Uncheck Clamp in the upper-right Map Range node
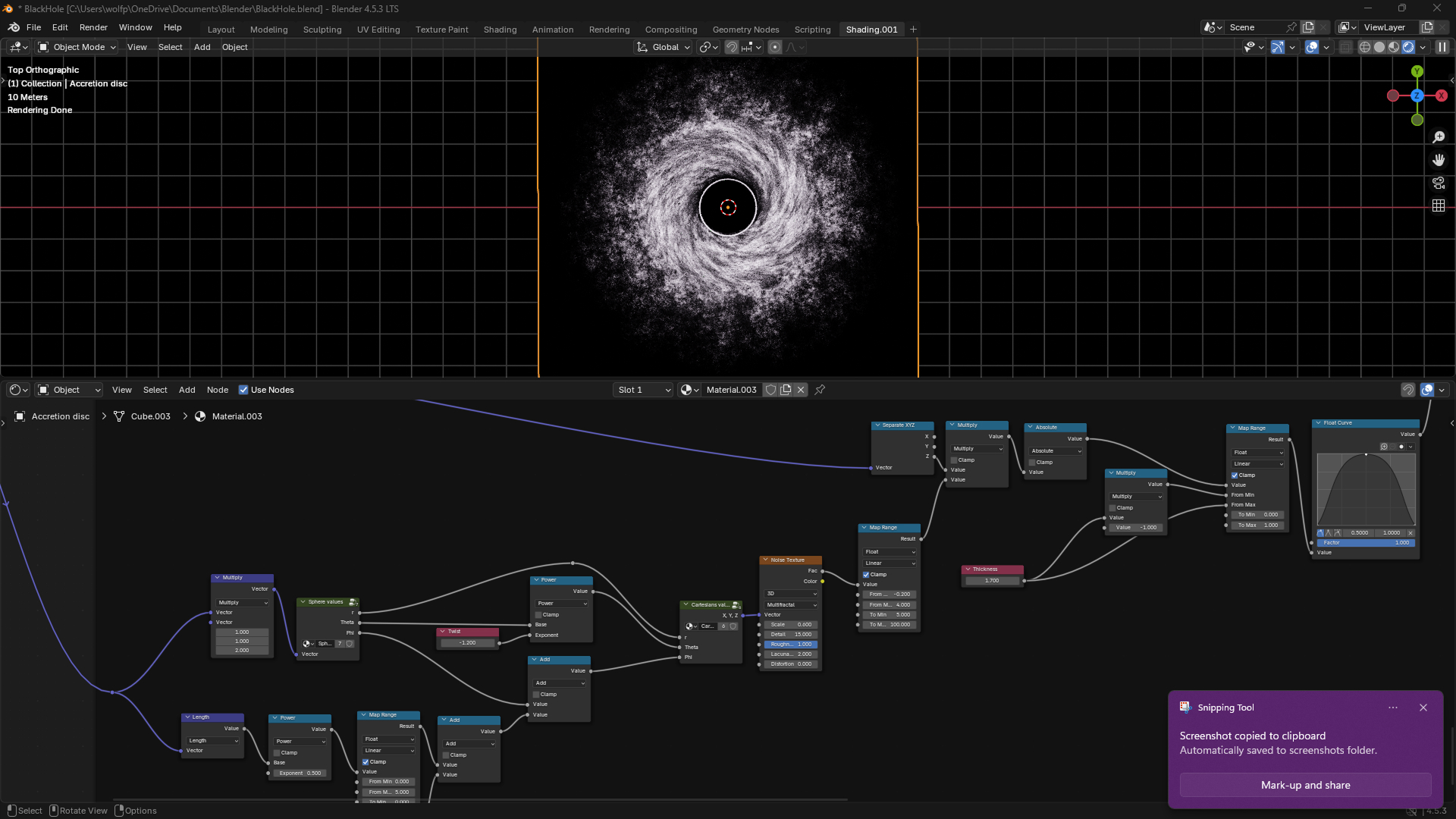The height and width of the screenshot is (819, 1456). click(1235, 475)
